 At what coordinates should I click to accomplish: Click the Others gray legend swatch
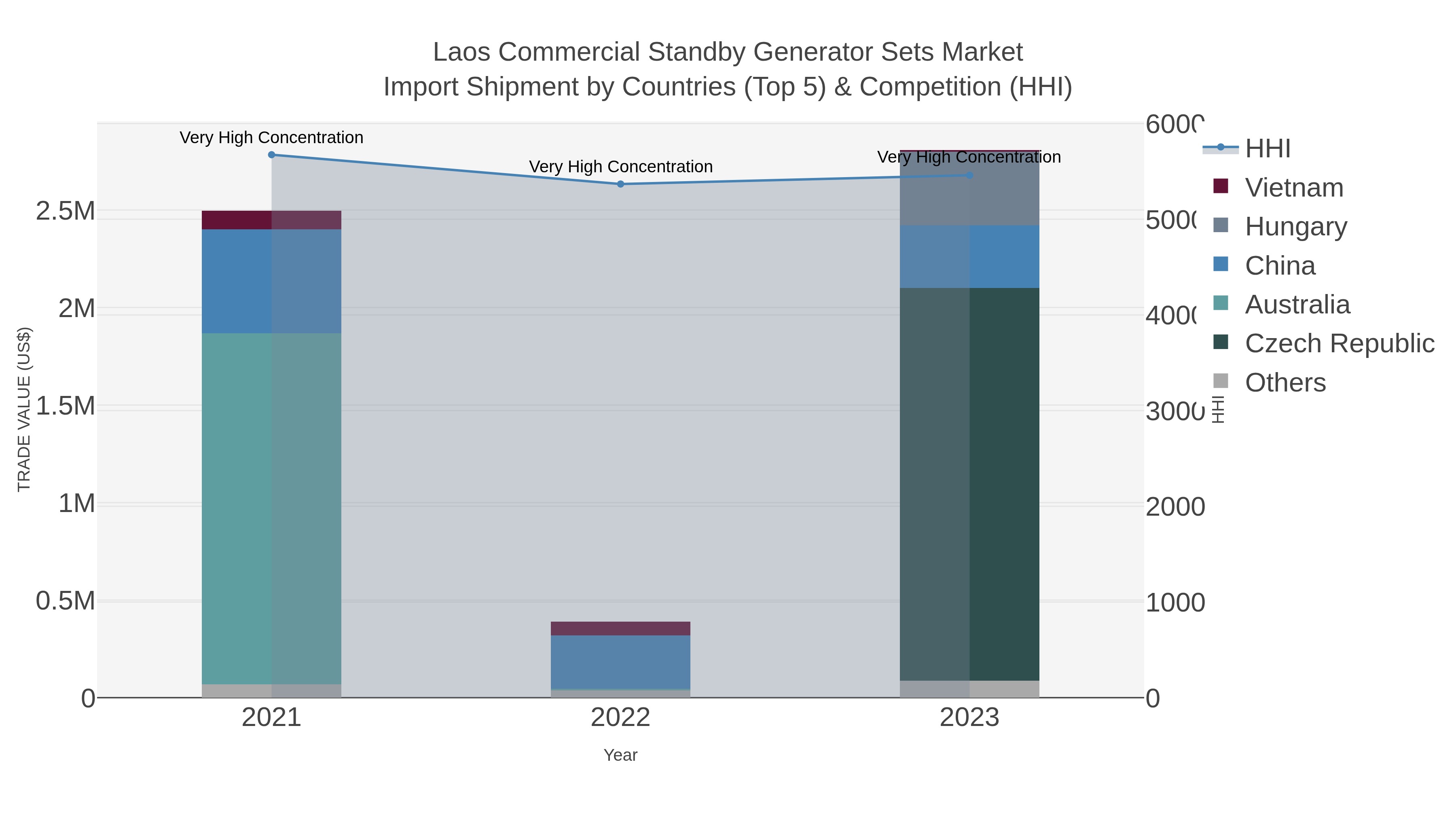(1221, 381)
